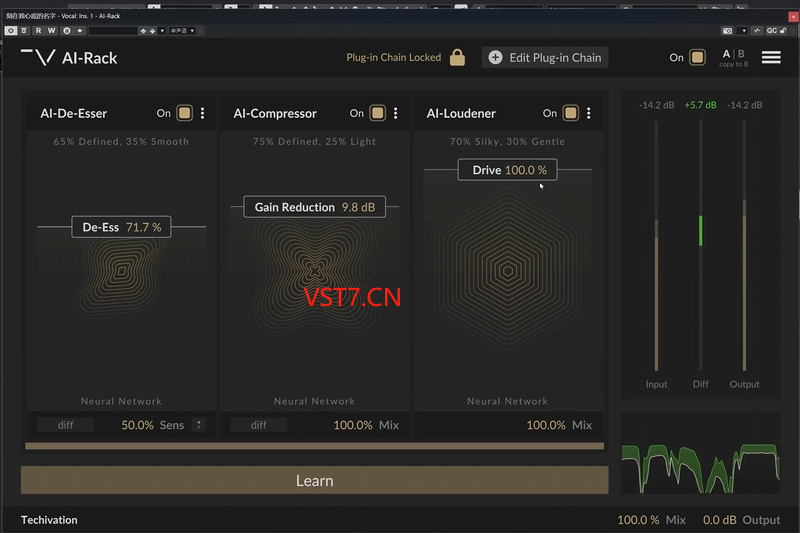Click '65% Defined, 35% Smooth' text
The height and width of the screenshot is (533, 800).
pyautogui.click(x=121, y=141)
